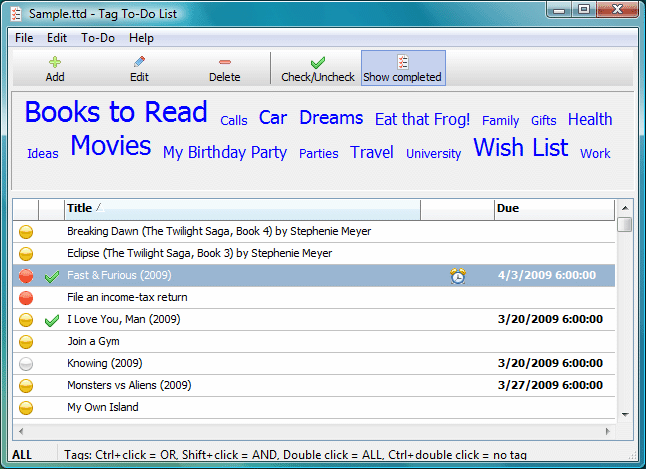The width and height of the screenshot is (646, 469).
Task: Open the File menu
Action: (x=24, y=38)
